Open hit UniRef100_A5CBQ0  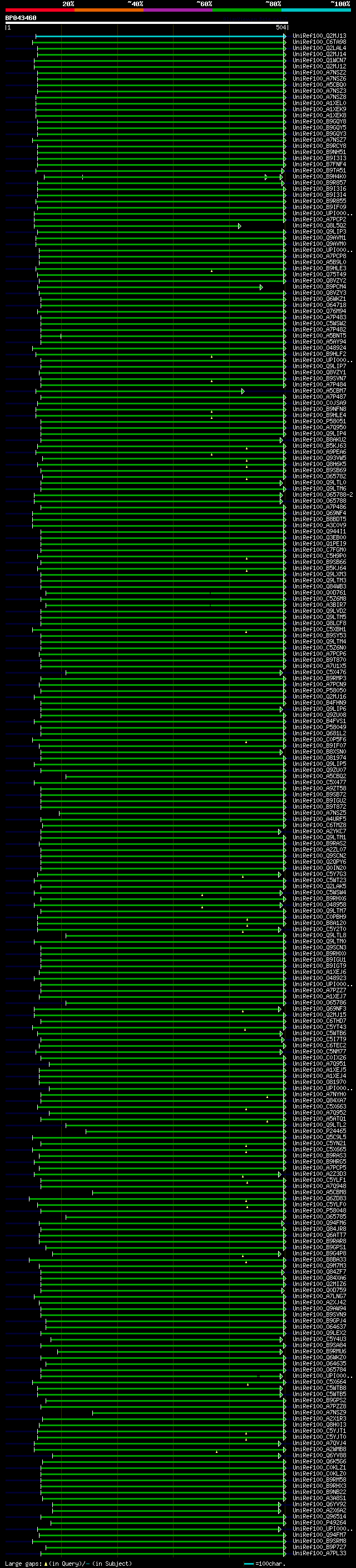point(319,85)
